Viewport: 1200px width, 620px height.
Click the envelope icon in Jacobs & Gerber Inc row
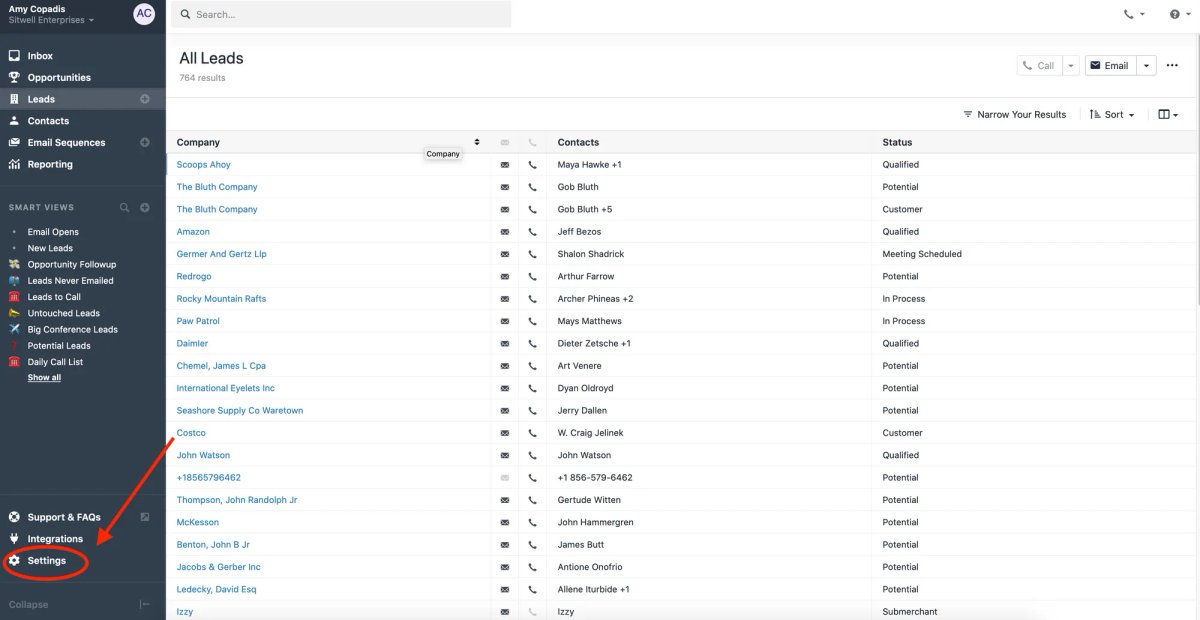point(504,567)
